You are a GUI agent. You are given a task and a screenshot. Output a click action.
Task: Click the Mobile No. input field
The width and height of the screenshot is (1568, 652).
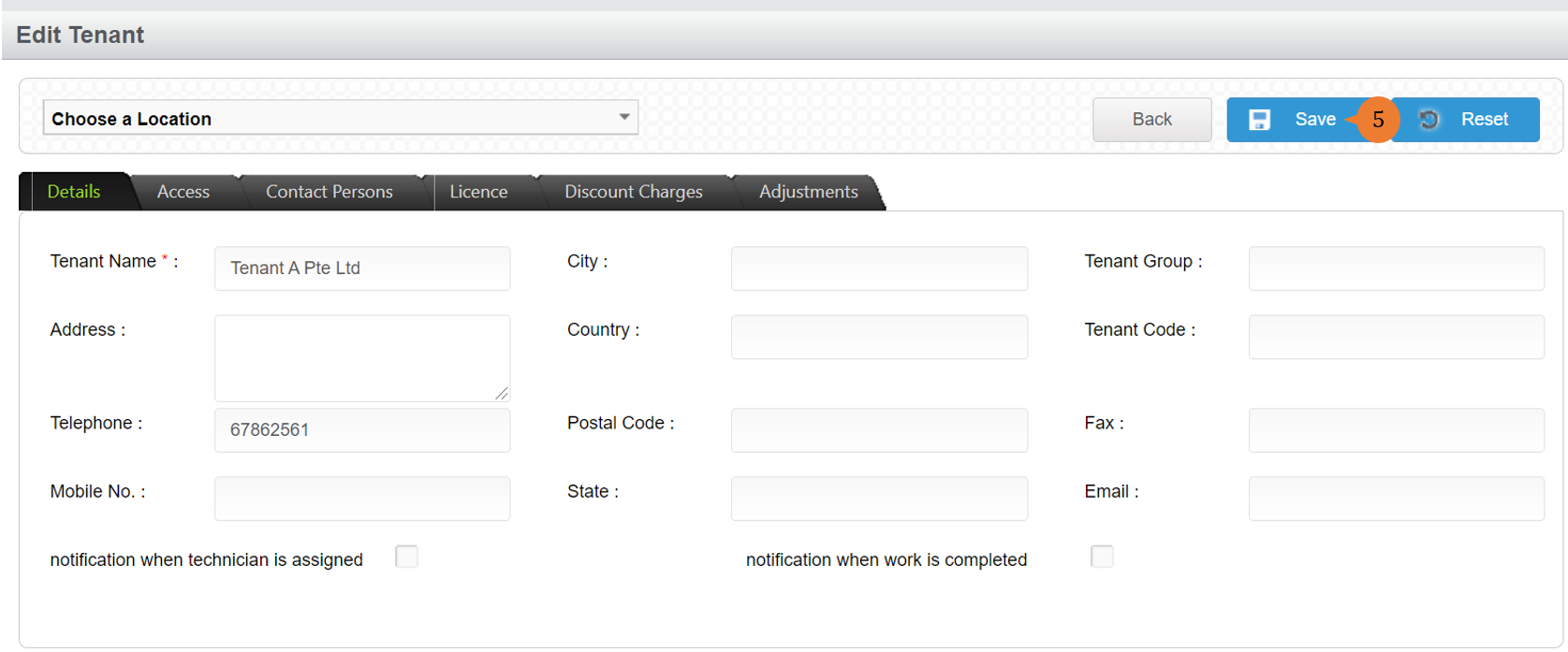(362, 499)
